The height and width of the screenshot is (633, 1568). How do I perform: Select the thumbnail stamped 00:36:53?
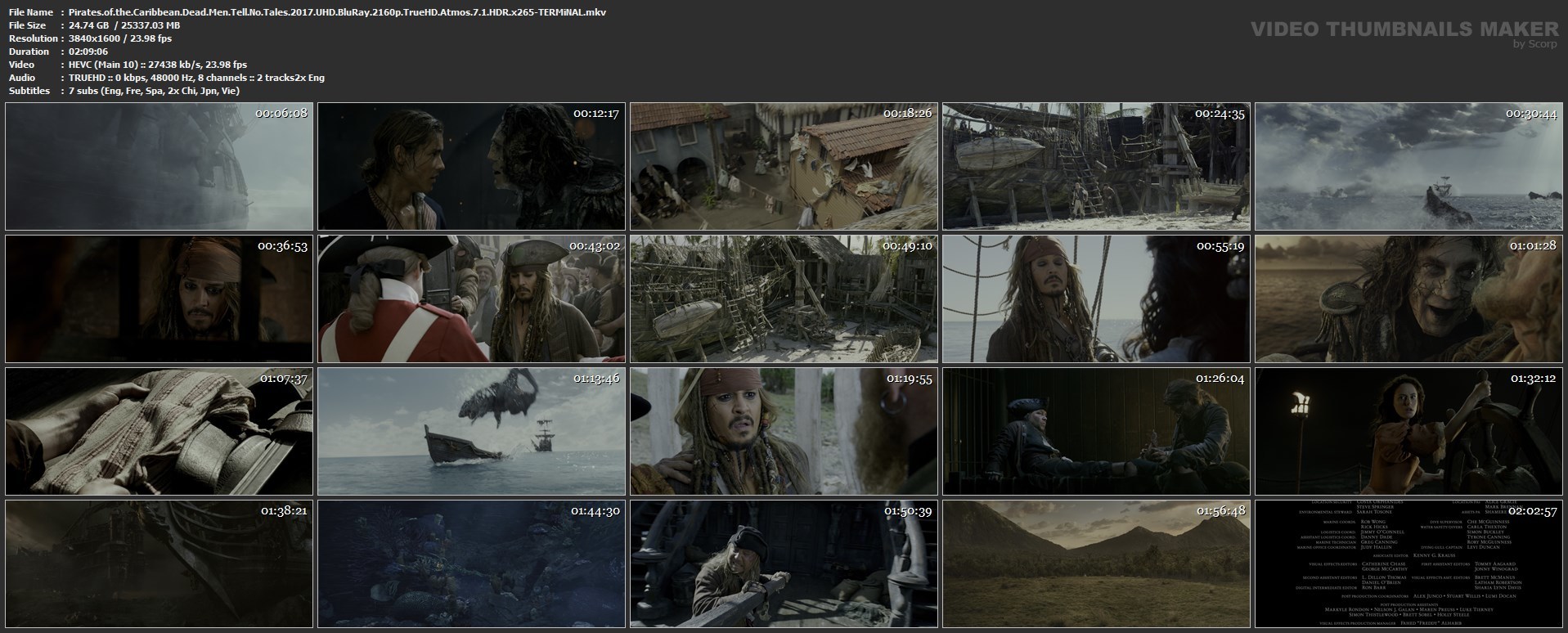pyautogui.click(x=159, y=299)
